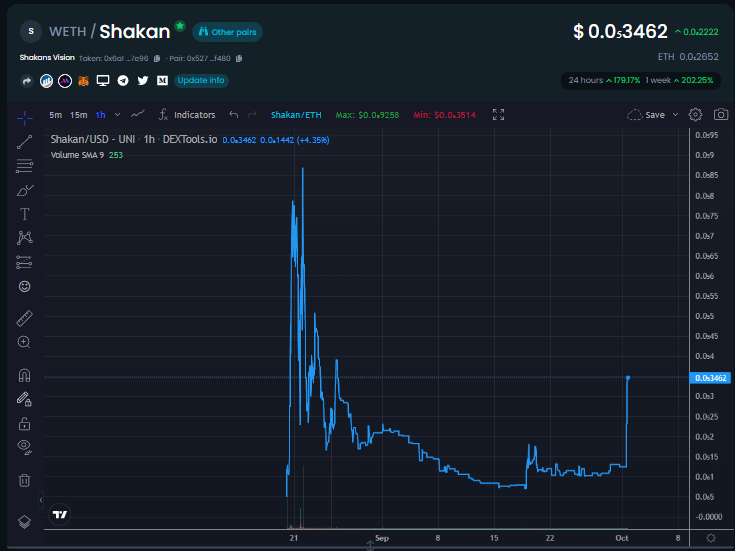Click the Sep label on time axis
This screenshot has width=735, height=551.
382,538
